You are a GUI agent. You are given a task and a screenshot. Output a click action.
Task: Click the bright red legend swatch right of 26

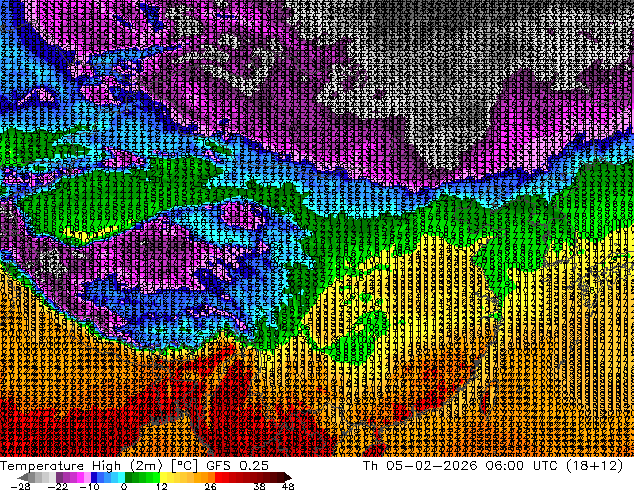click(218, 477)
